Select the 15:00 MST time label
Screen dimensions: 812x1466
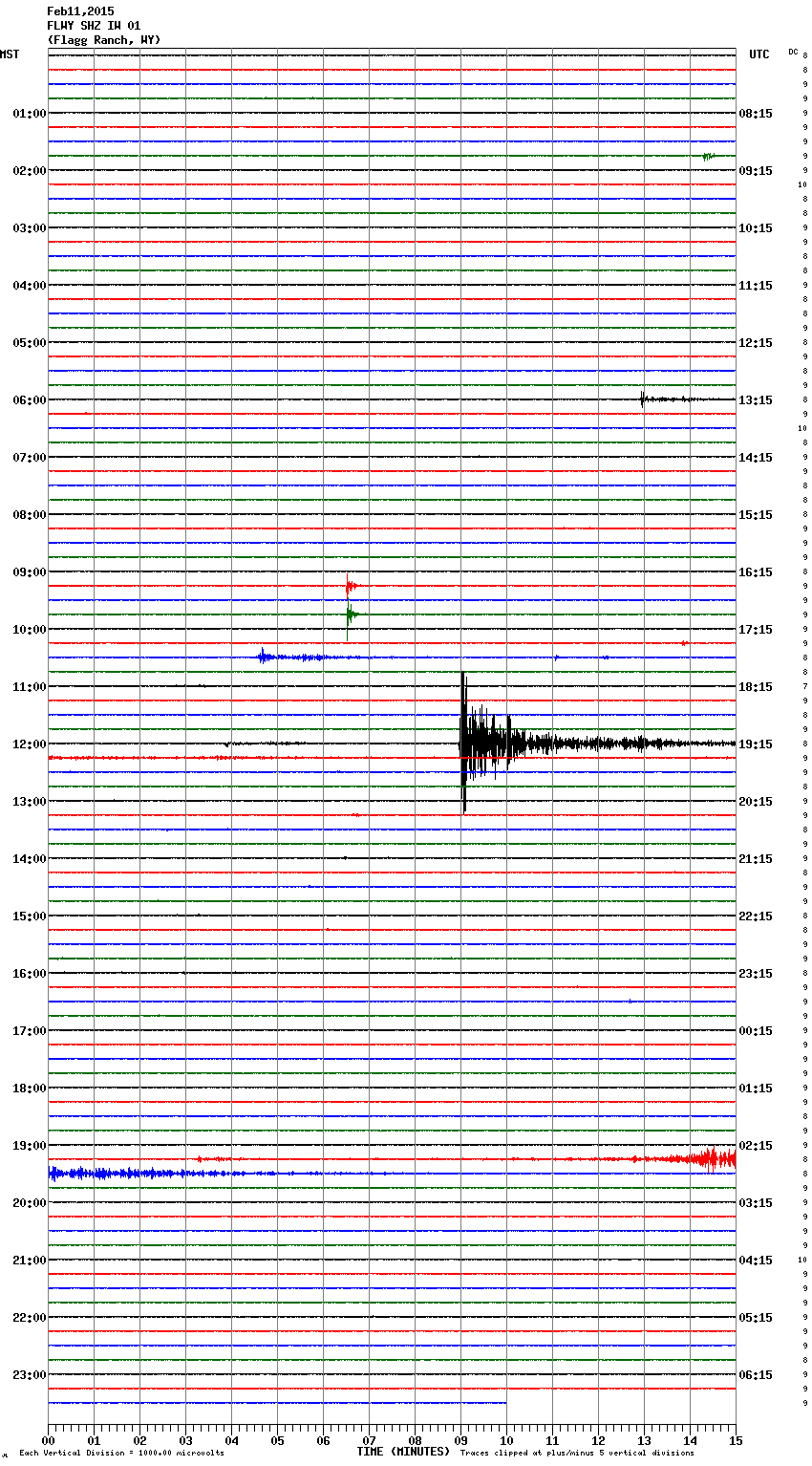click(30, 916)
